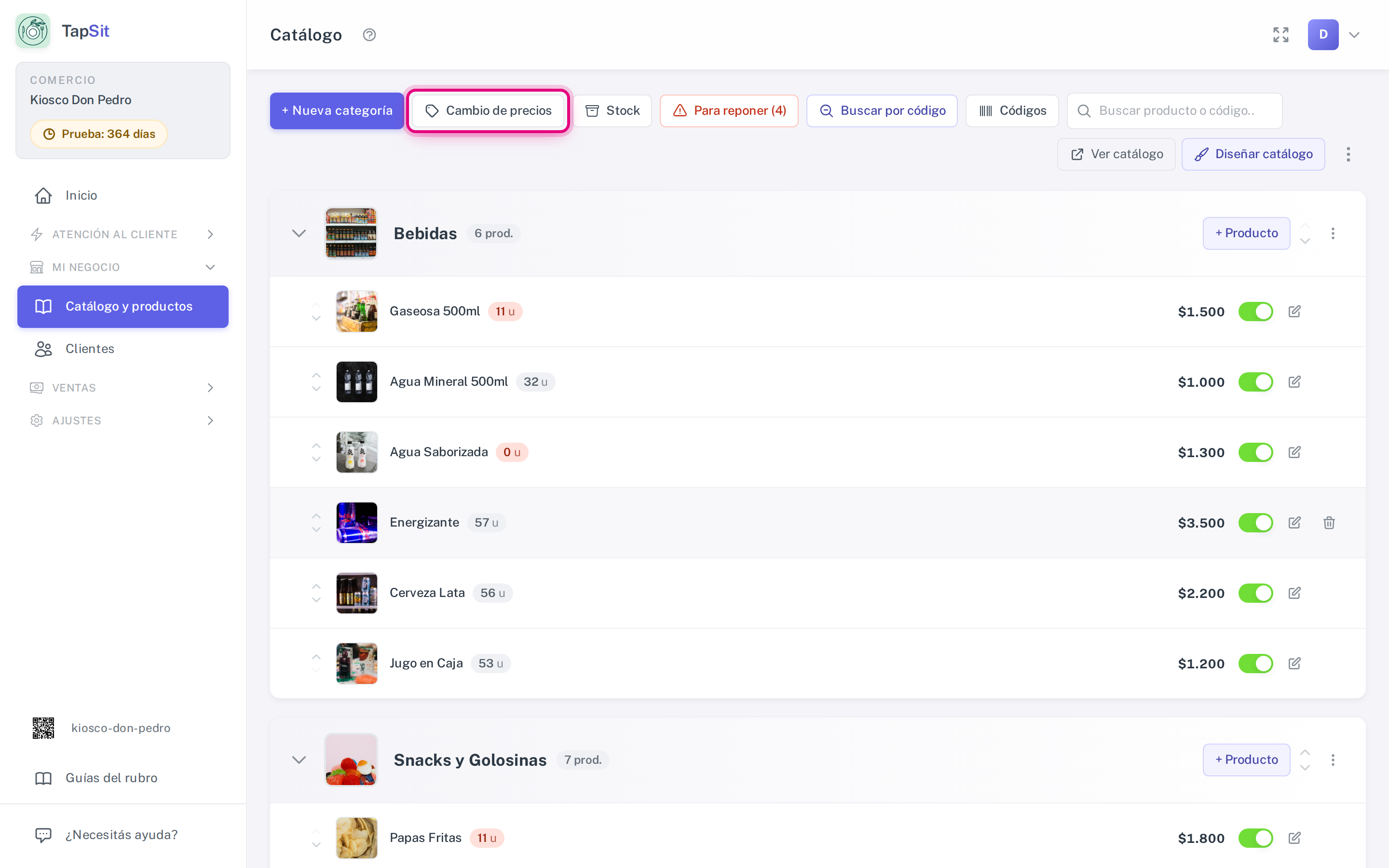The height and width of the screenshot is (868, 1389).
Task: Toggle fullscreen mode icon
Action: pyautogui.click(x=1280, y=35)
